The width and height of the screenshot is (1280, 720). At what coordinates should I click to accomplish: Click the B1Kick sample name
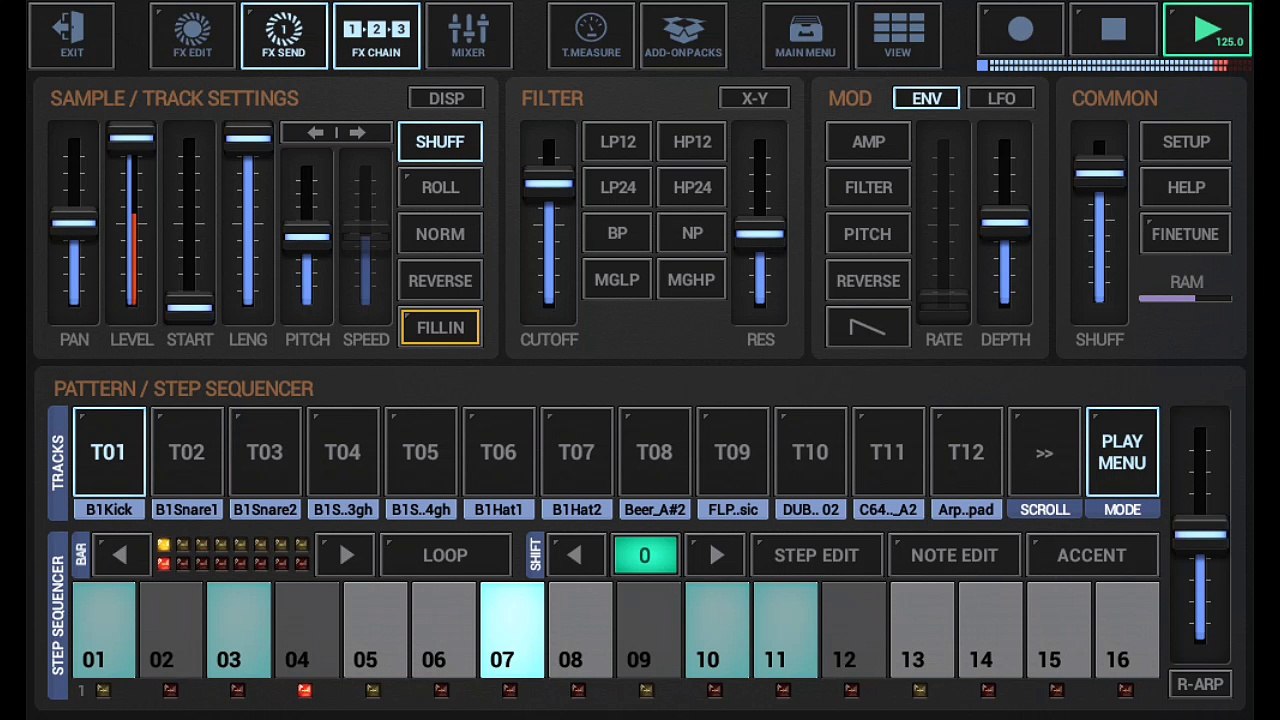[109, 510]
